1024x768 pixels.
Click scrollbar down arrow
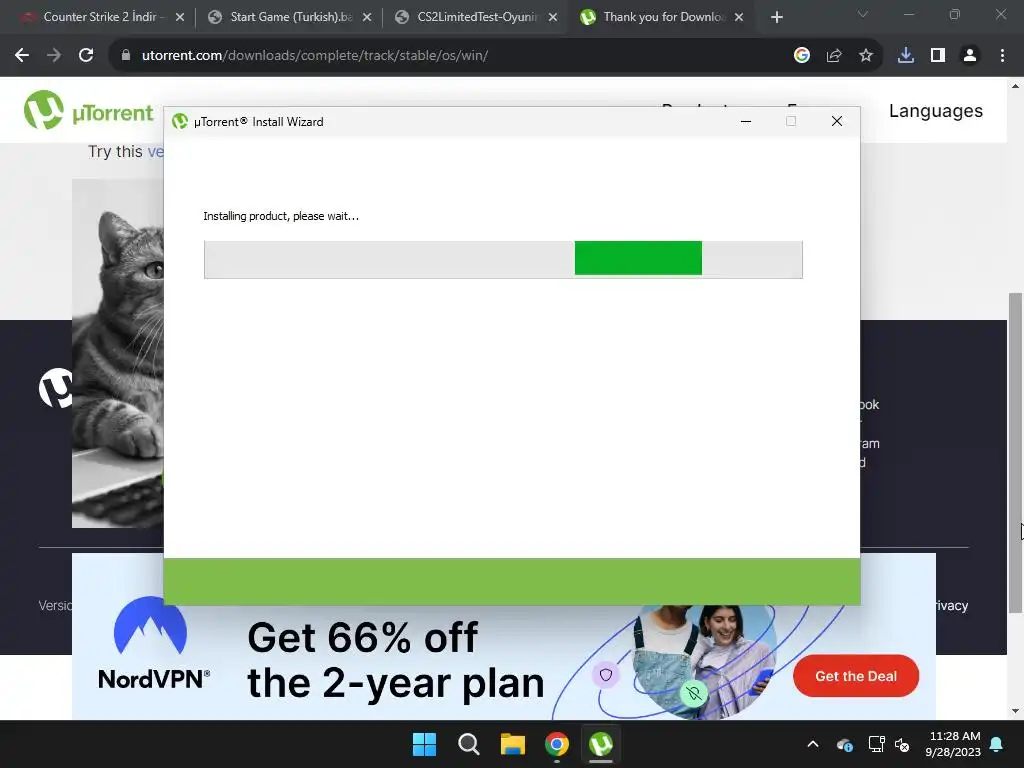(1015, 711)
